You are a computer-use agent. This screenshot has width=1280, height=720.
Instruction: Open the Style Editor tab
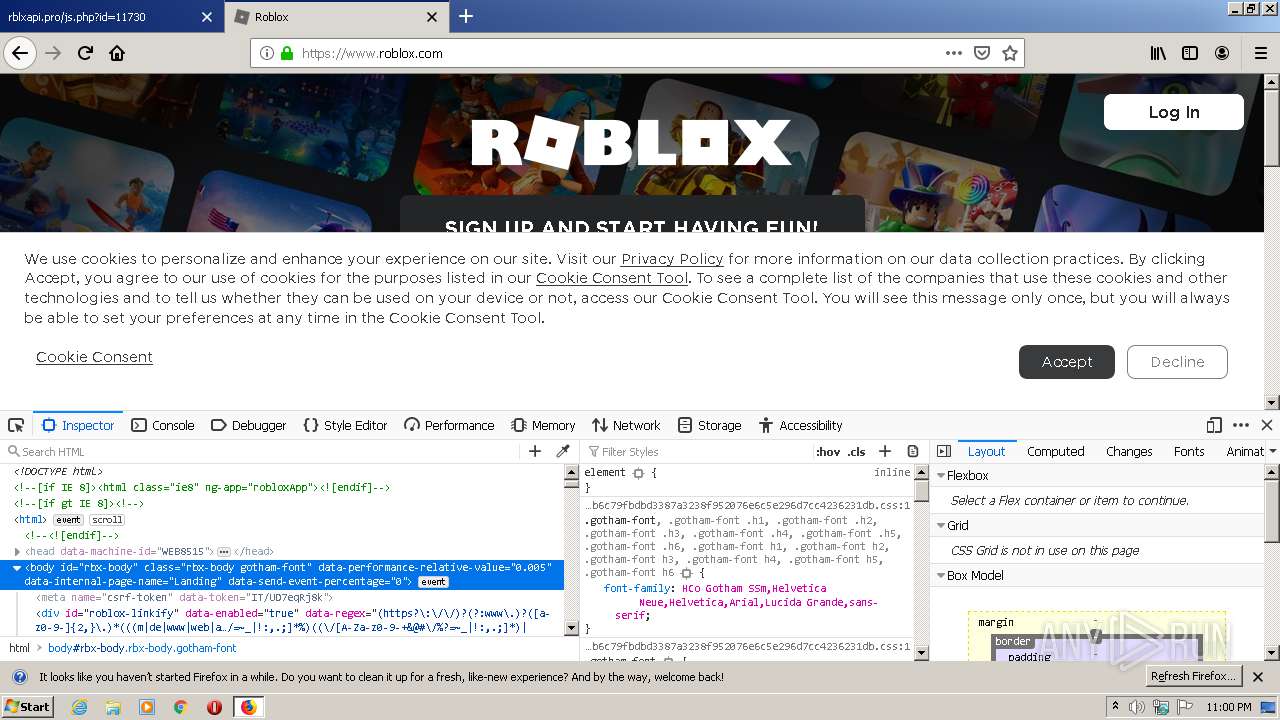345,425
